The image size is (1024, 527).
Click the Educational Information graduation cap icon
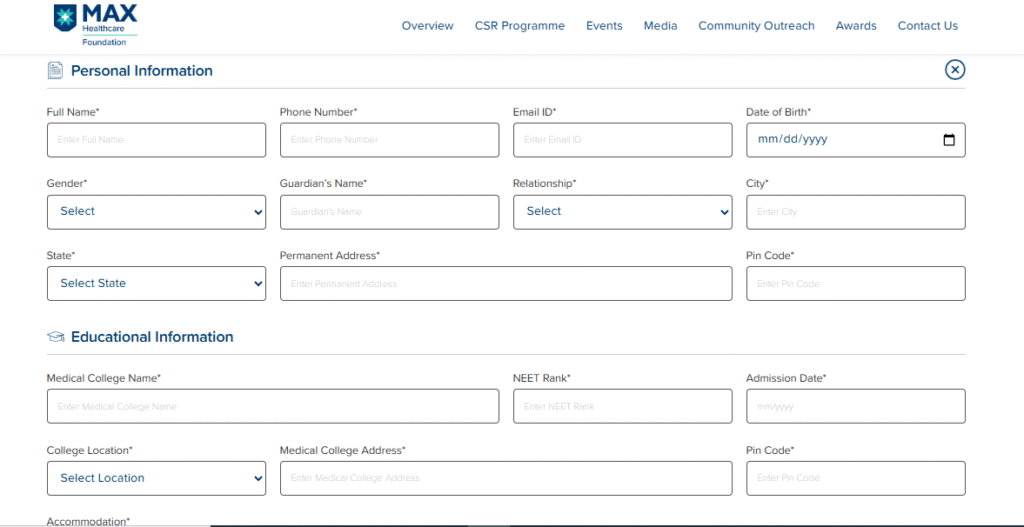coord(56,337)
